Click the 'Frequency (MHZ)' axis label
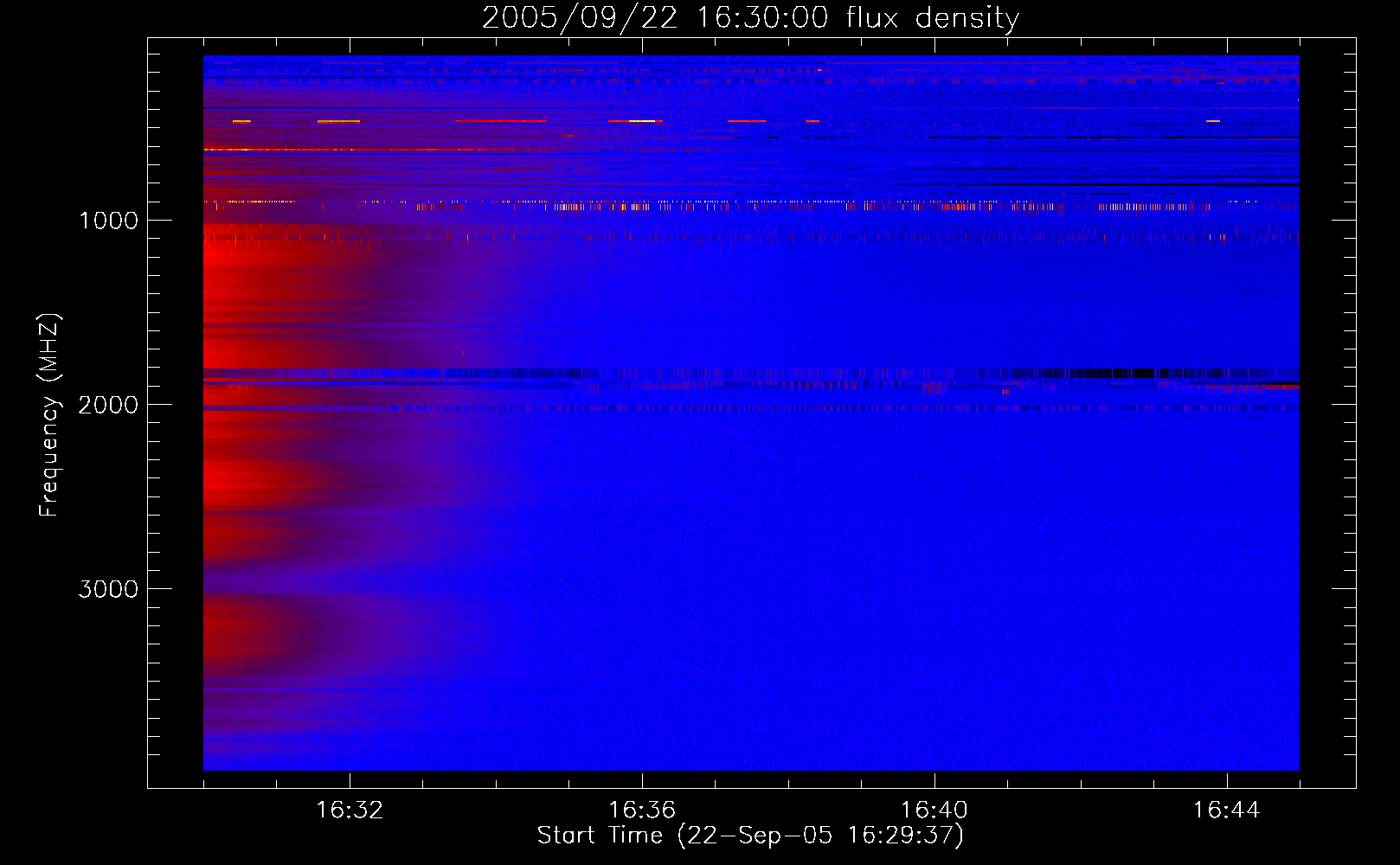 coord(48,415)
